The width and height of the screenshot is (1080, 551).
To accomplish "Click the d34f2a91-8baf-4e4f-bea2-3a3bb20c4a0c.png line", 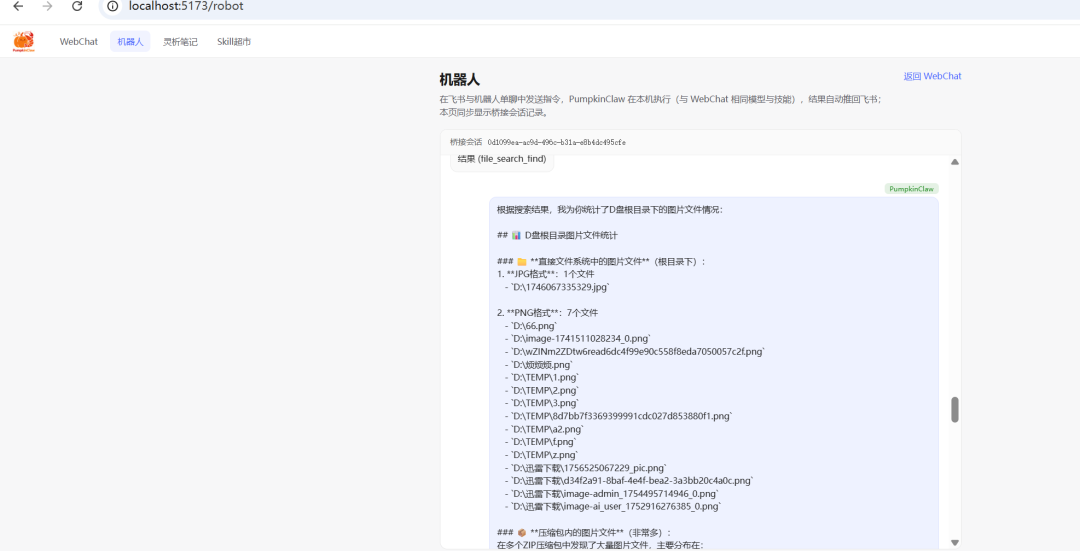I will (629, 481).
